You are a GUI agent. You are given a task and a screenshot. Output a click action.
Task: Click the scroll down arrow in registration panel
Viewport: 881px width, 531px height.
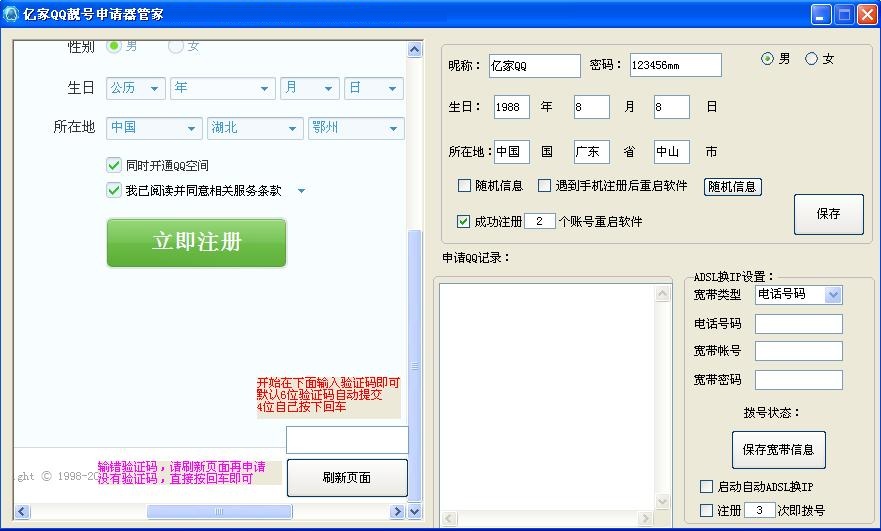pyautogui.click(x=415, y=495)
